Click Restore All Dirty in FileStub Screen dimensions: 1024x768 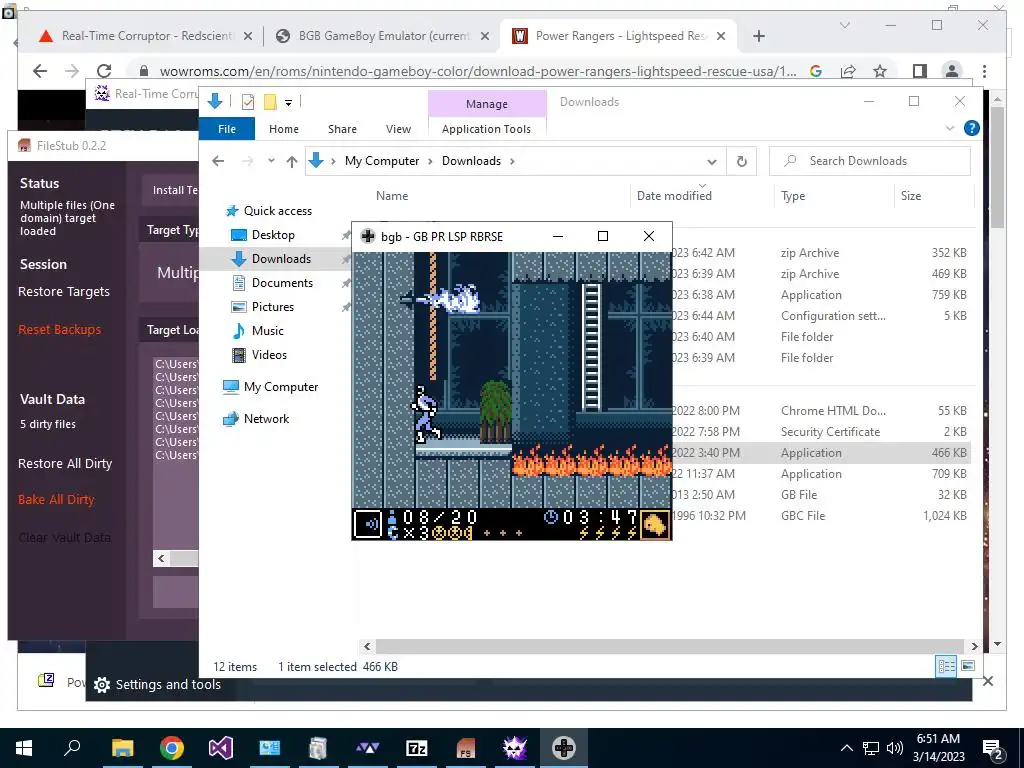click(x=65, y=464)
